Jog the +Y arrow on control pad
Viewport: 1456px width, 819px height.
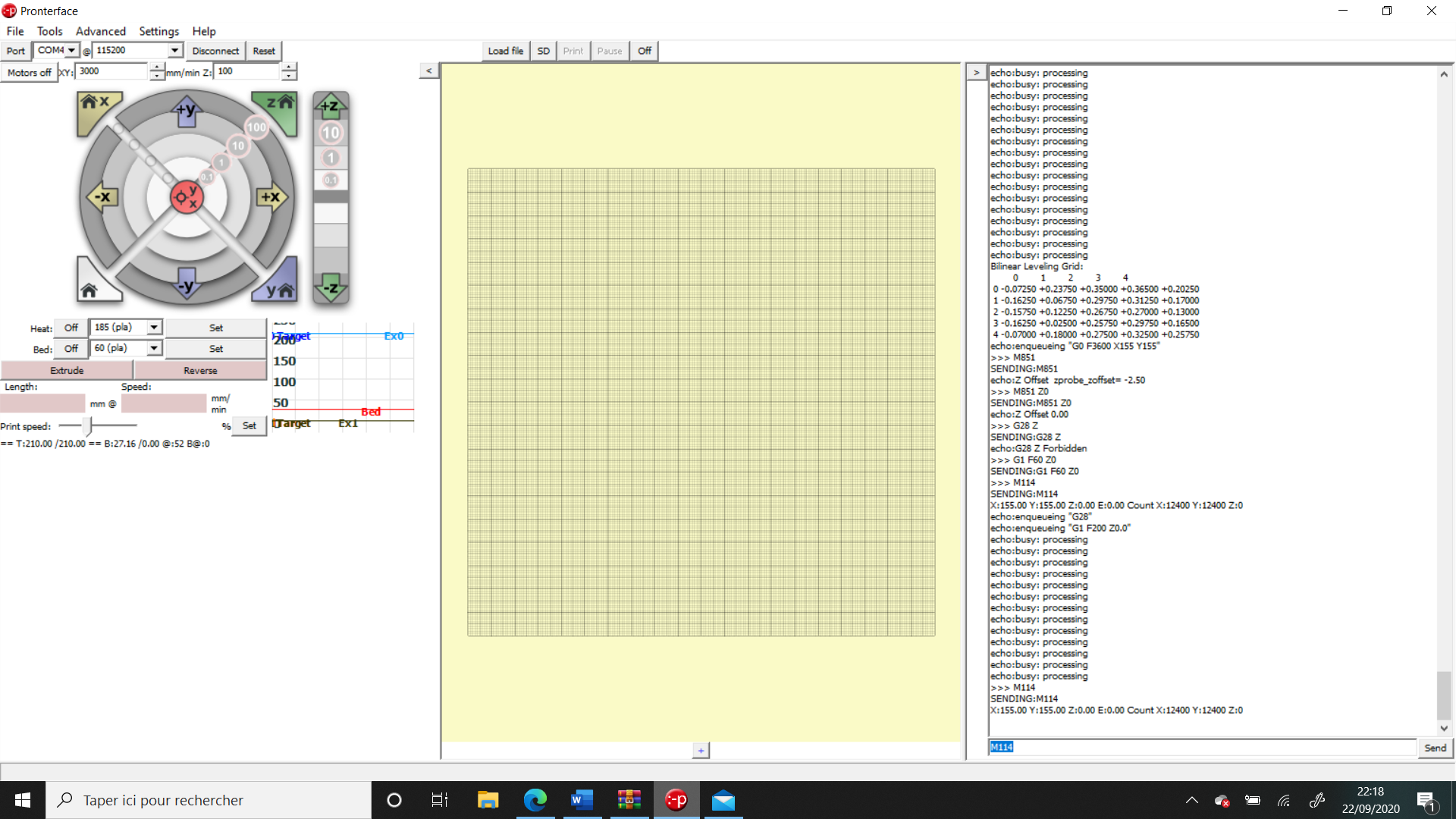click(x=186, y=111)
